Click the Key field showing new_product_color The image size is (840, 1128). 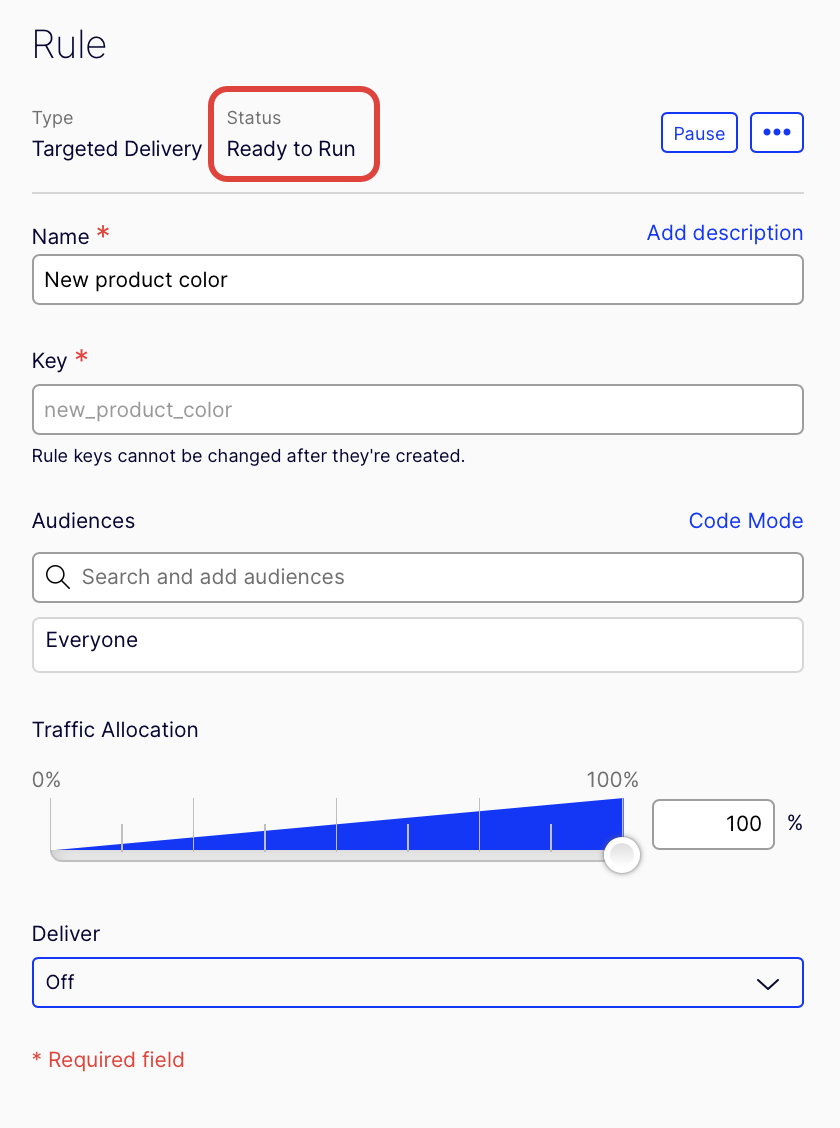point(417,410)
